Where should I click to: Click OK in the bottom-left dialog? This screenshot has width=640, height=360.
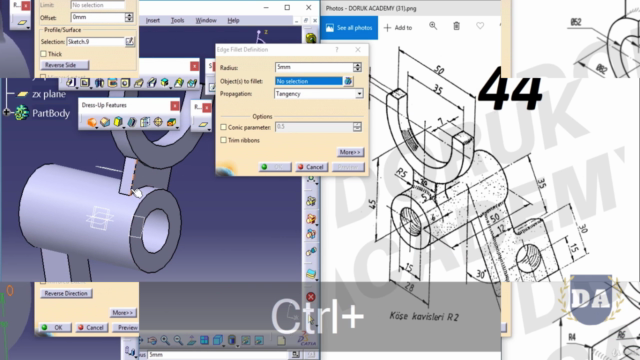tap(55, 327)
